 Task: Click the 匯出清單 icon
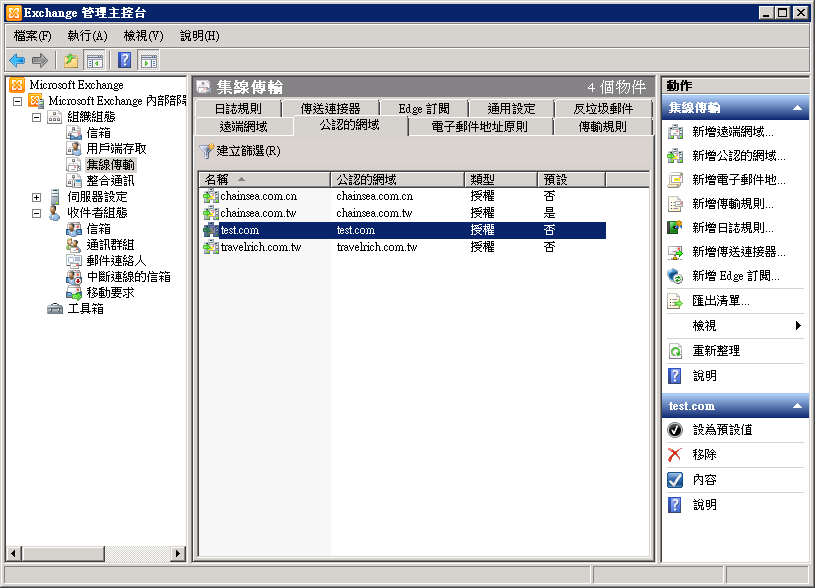675,301
